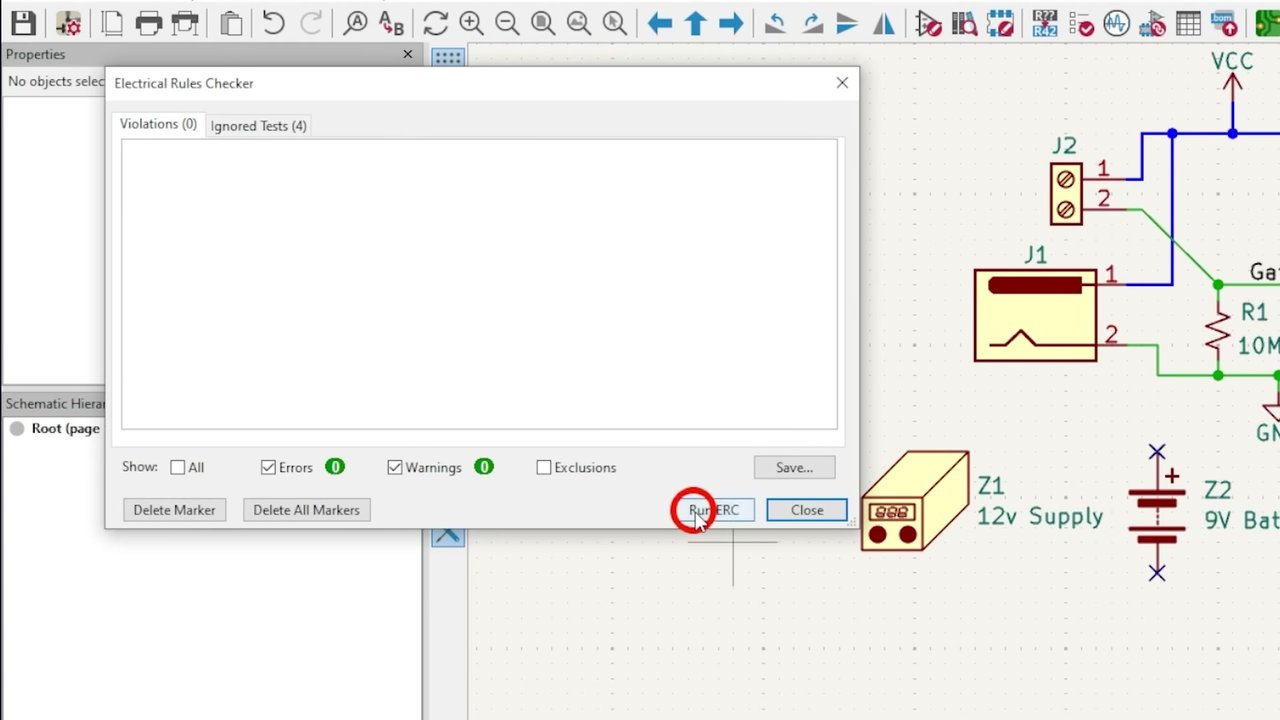Open the Footprint Editor icon

(x=1000, y=22)
